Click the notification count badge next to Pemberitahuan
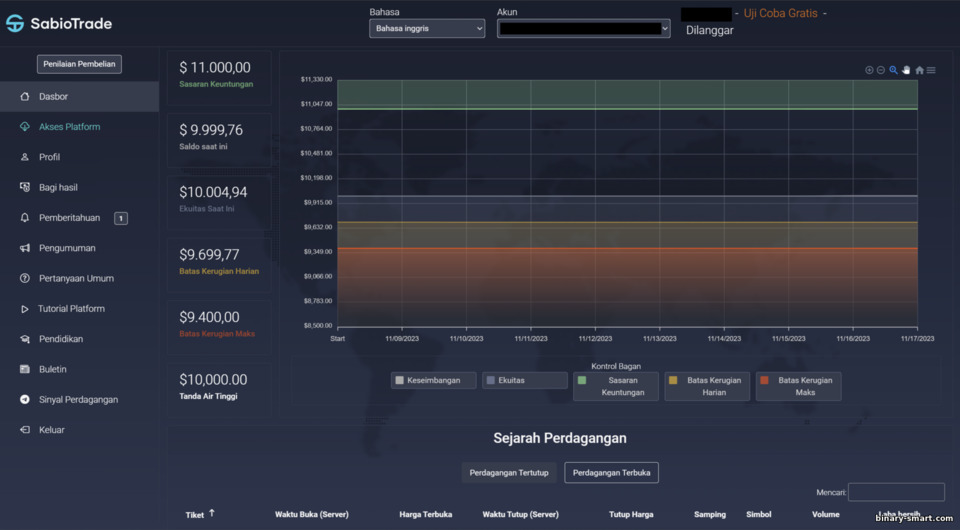 coord(121,218)
